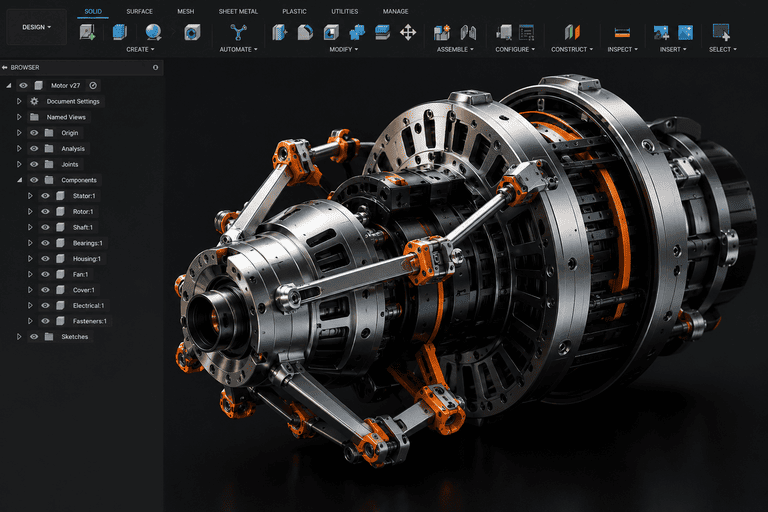
Task: Expand the Document Settings node
Action: click(19, 101)
